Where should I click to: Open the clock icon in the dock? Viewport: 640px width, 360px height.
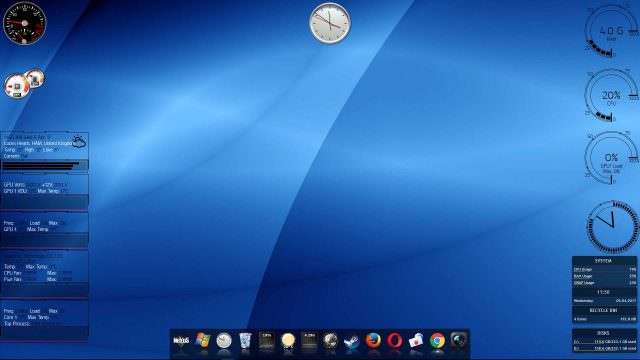(224, 340)
